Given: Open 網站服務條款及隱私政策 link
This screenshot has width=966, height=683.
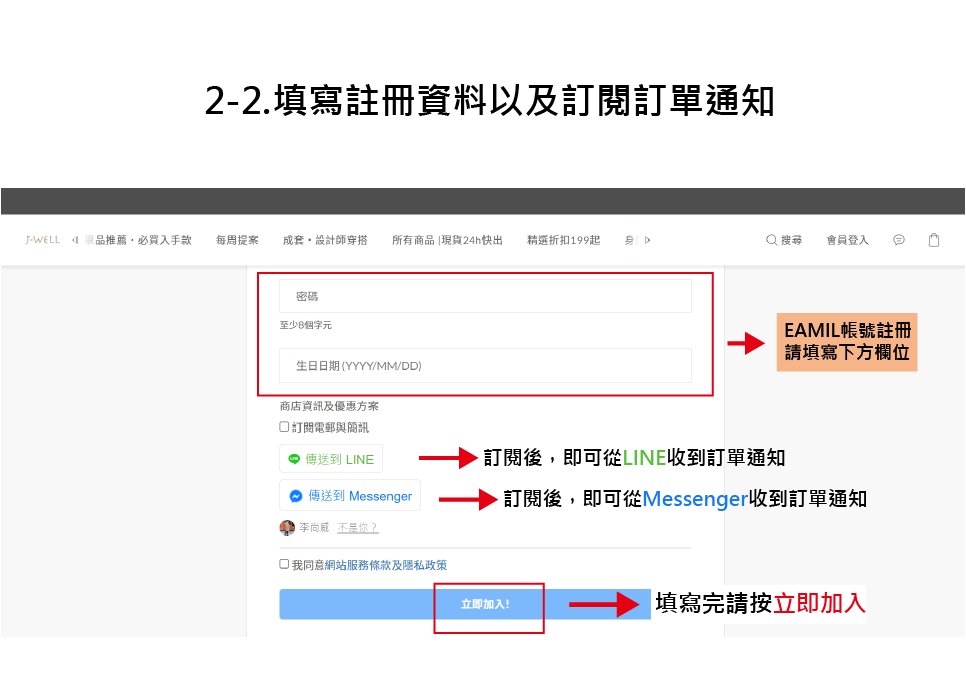Looking at the screenshot, I should click(x=382, y=565).
